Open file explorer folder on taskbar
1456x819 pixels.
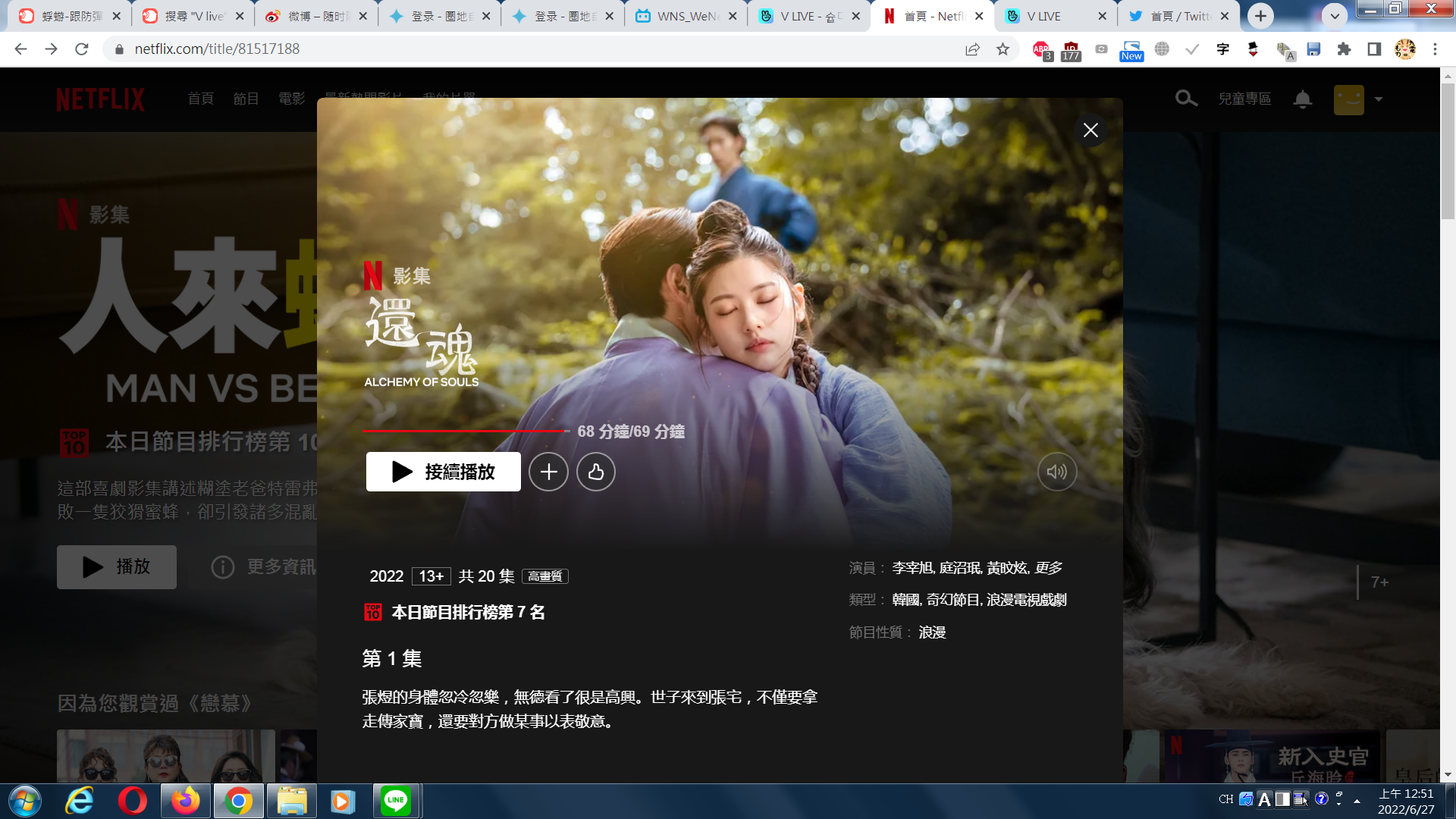[x=291, y=801]
